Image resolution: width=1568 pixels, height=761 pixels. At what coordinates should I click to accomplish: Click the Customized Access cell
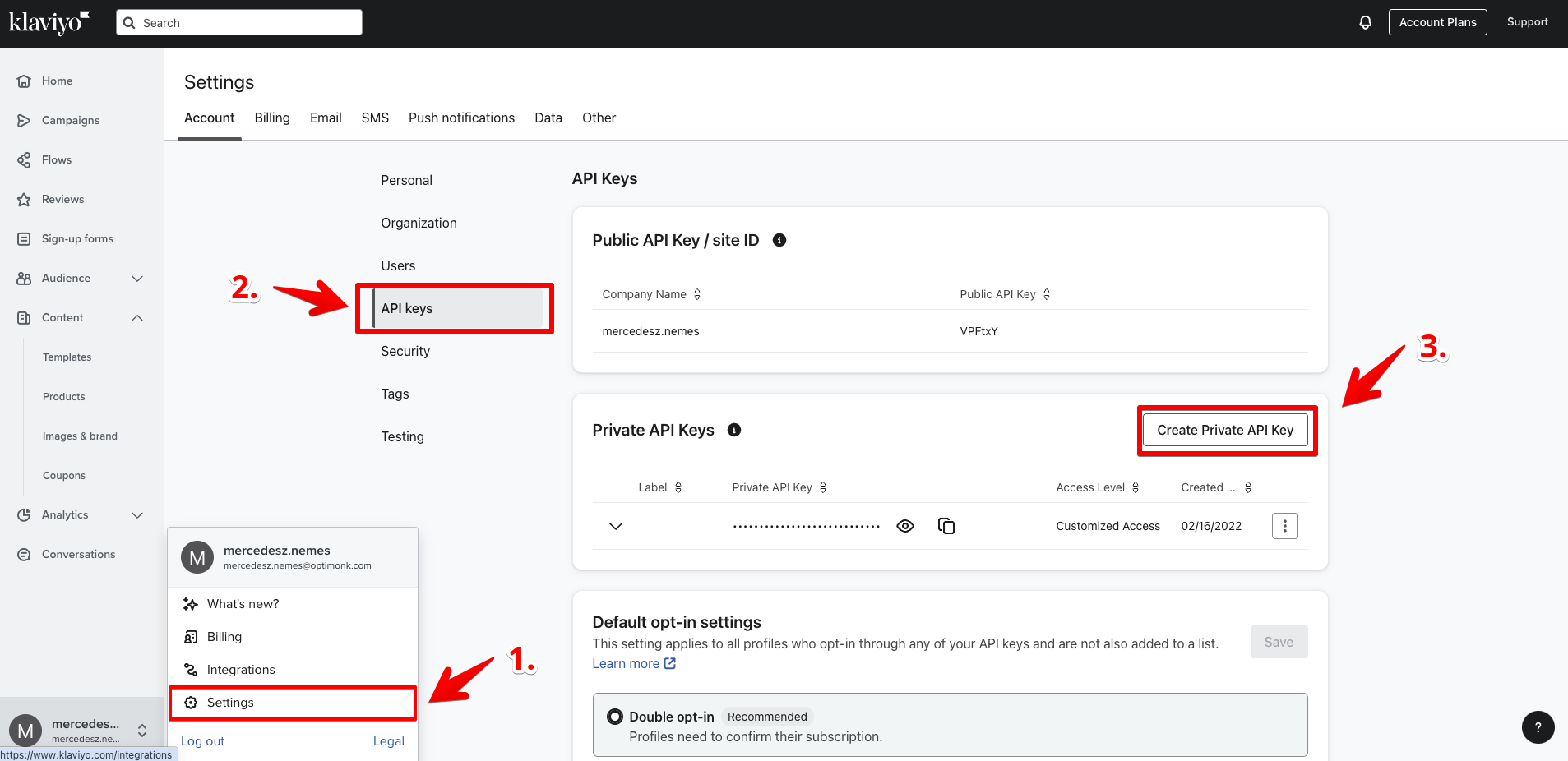[1108, 526]
